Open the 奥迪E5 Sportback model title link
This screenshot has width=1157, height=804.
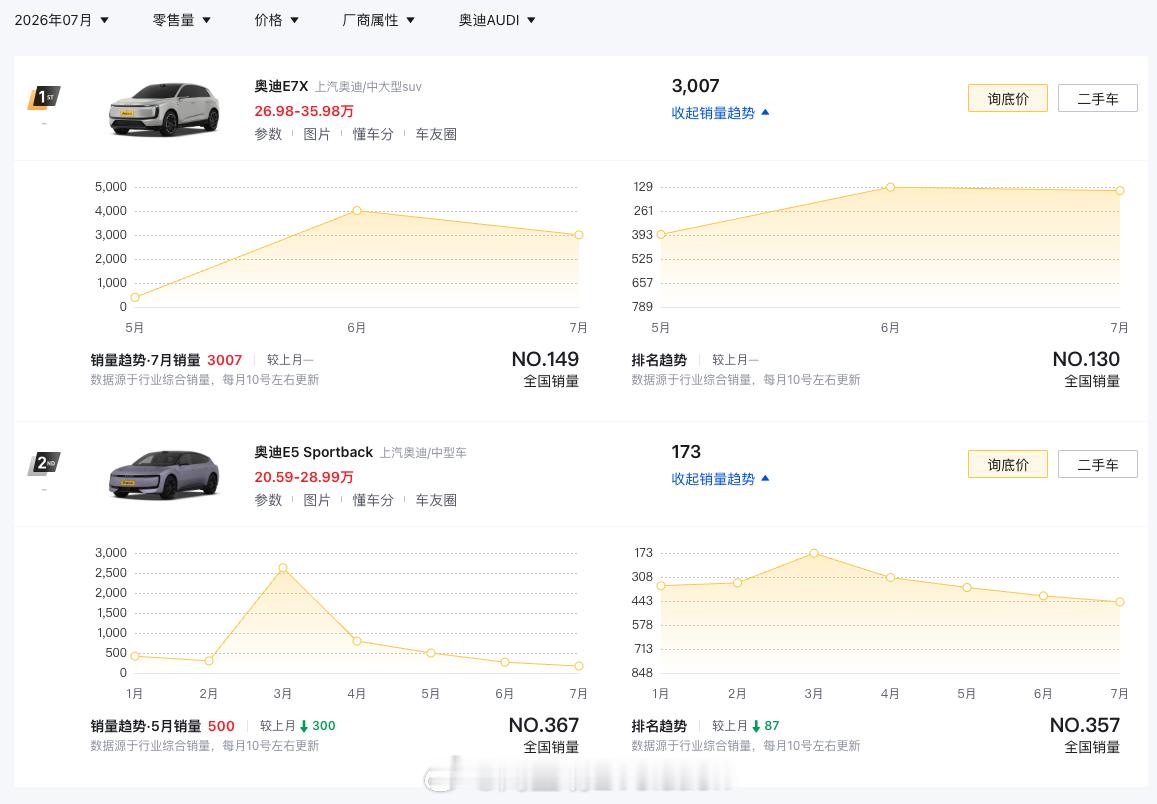[314, 452]
